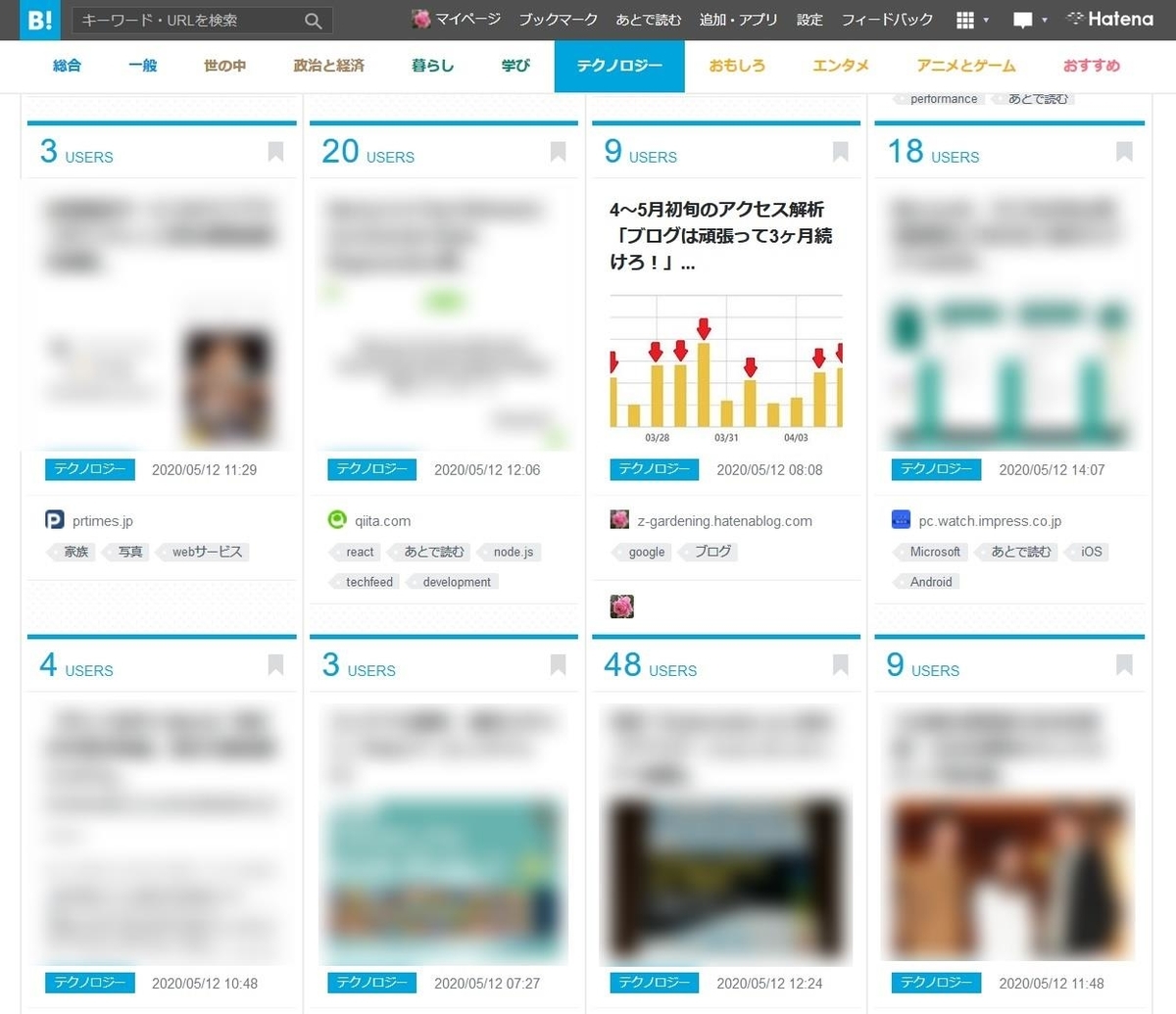Click bookmark flag on prtimes.jp card
Image resolution: width=1176 pixels, height=1014 pixels.
[x=275, y=152]
